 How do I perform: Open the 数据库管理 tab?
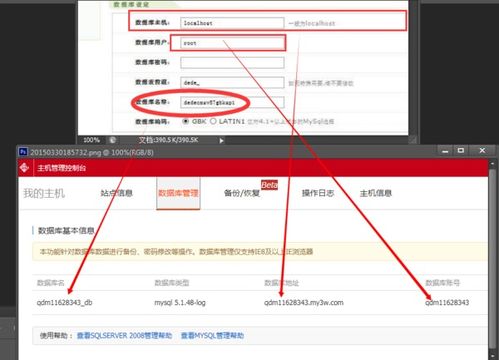(x=178, y=193)
